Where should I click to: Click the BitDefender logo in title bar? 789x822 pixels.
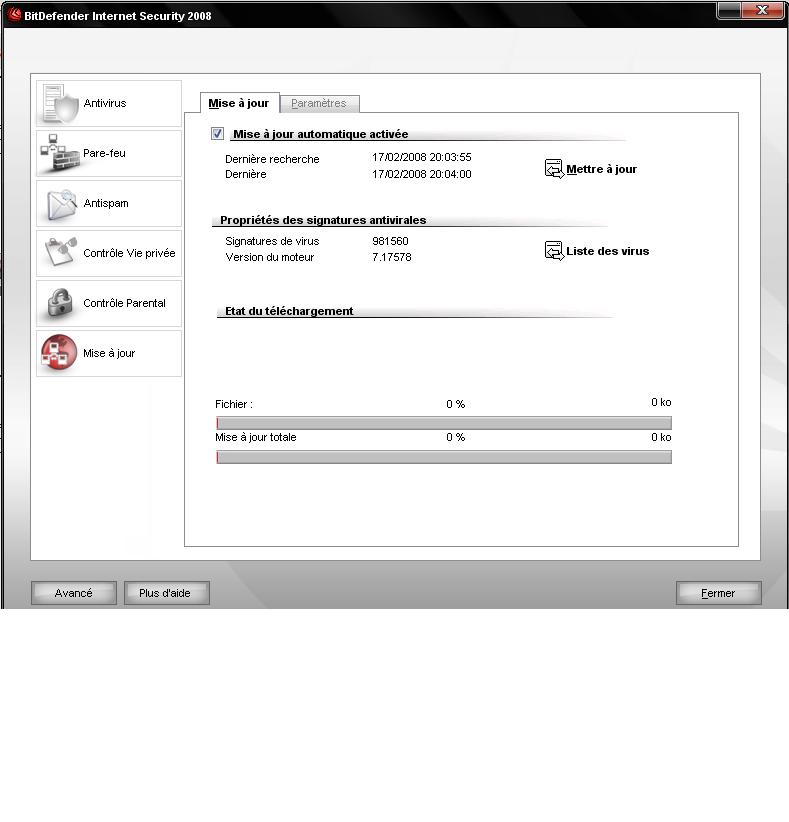tap(14, 15)
